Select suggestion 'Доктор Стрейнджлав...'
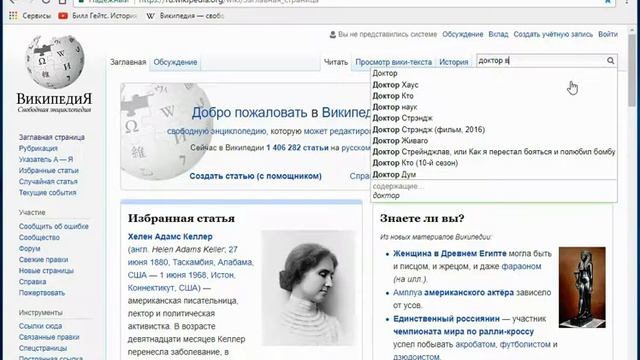 (x=493, y=152)
